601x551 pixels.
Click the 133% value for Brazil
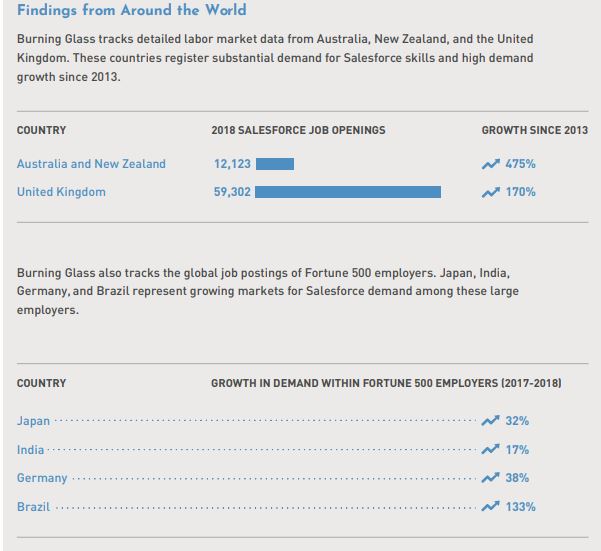[x=521, y=507]
